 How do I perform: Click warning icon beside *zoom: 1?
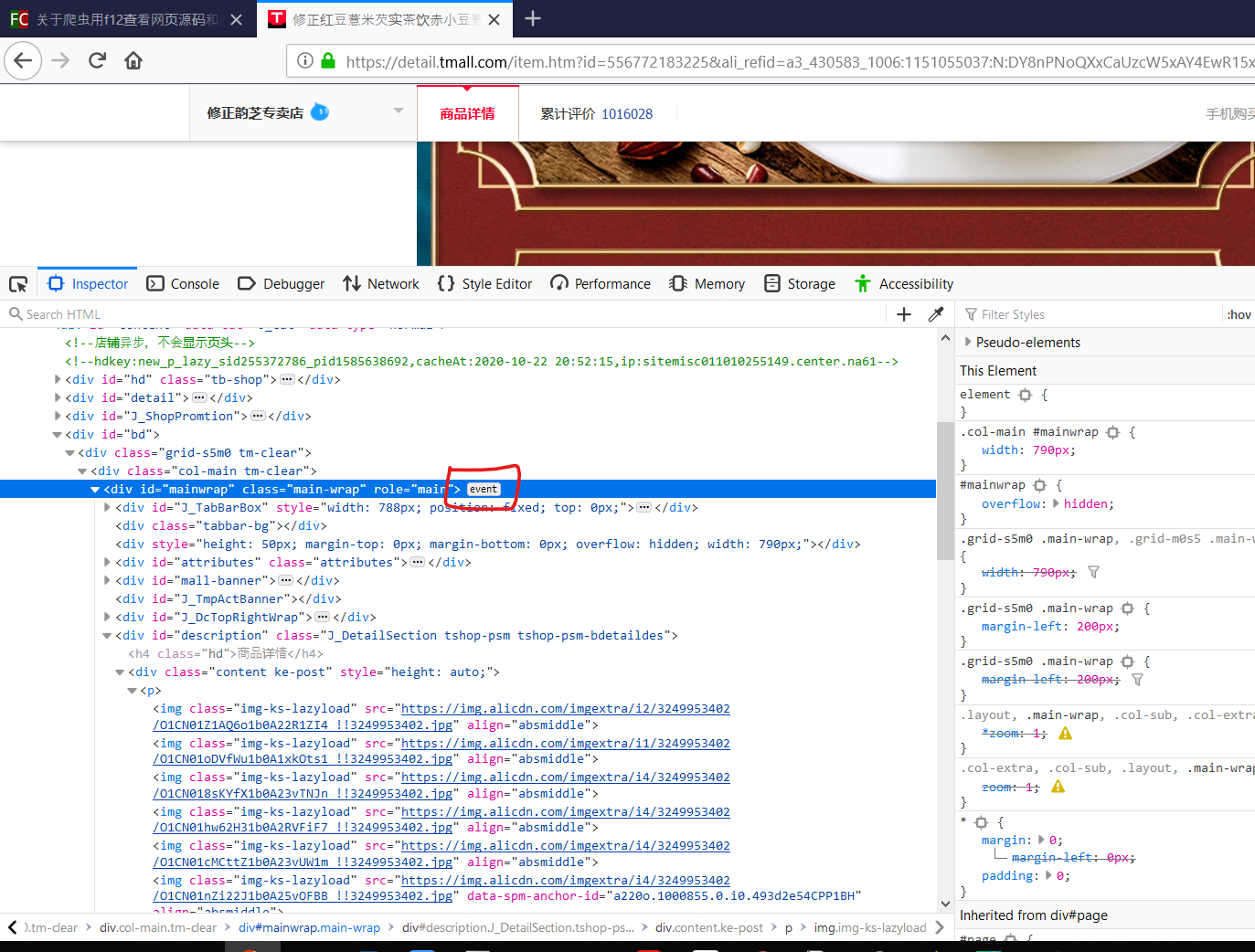pyautogui.click(x=1065, y=734)
